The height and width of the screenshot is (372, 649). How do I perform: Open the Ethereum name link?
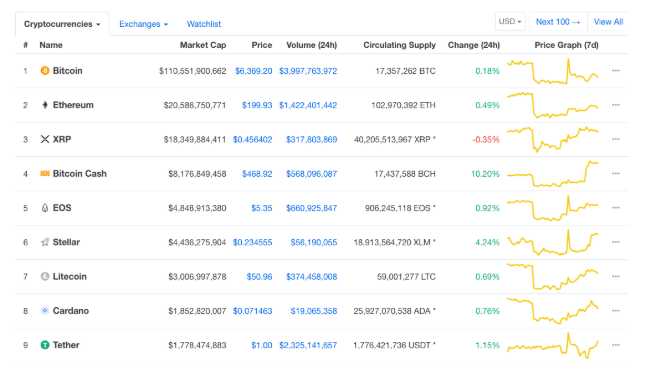pos(73,105)
